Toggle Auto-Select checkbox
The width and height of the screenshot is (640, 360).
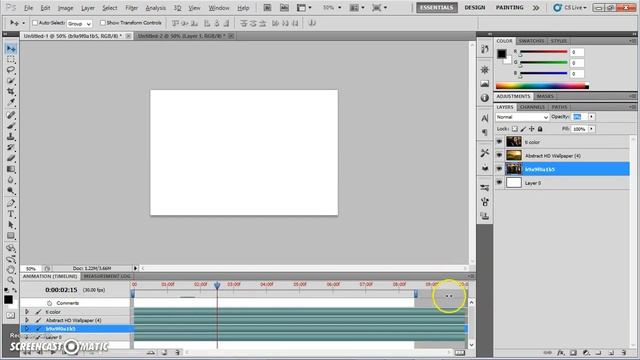35,23
